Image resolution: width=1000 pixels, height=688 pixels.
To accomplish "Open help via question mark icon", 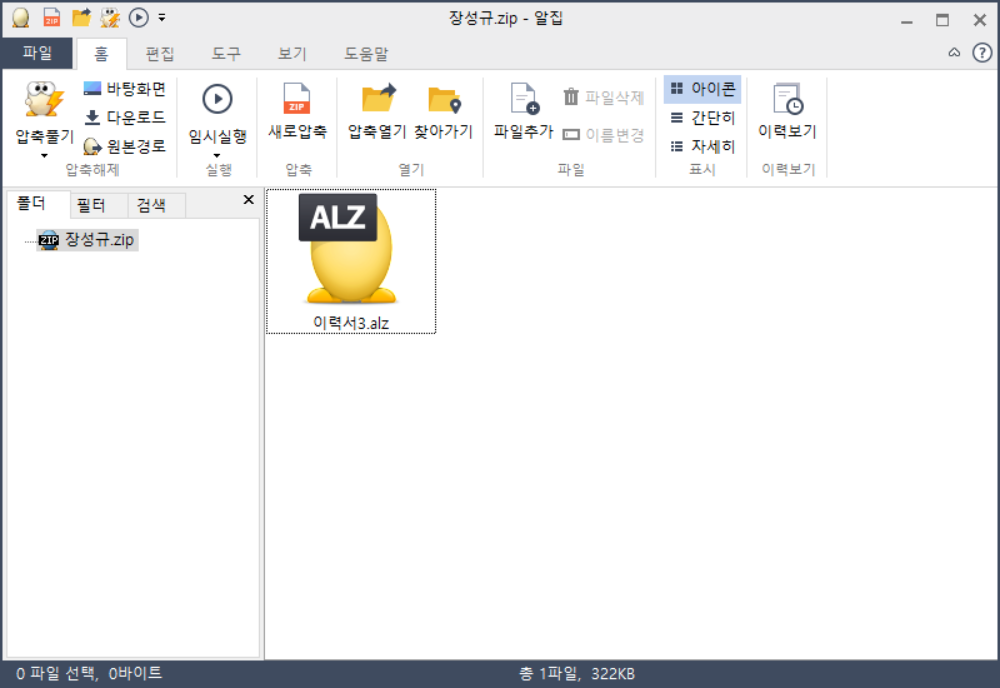I will point(982,53).
